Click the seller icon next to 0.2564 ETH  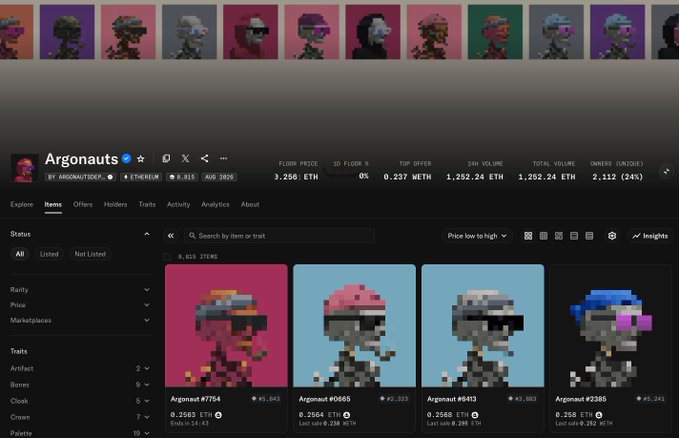coord(346,415)
